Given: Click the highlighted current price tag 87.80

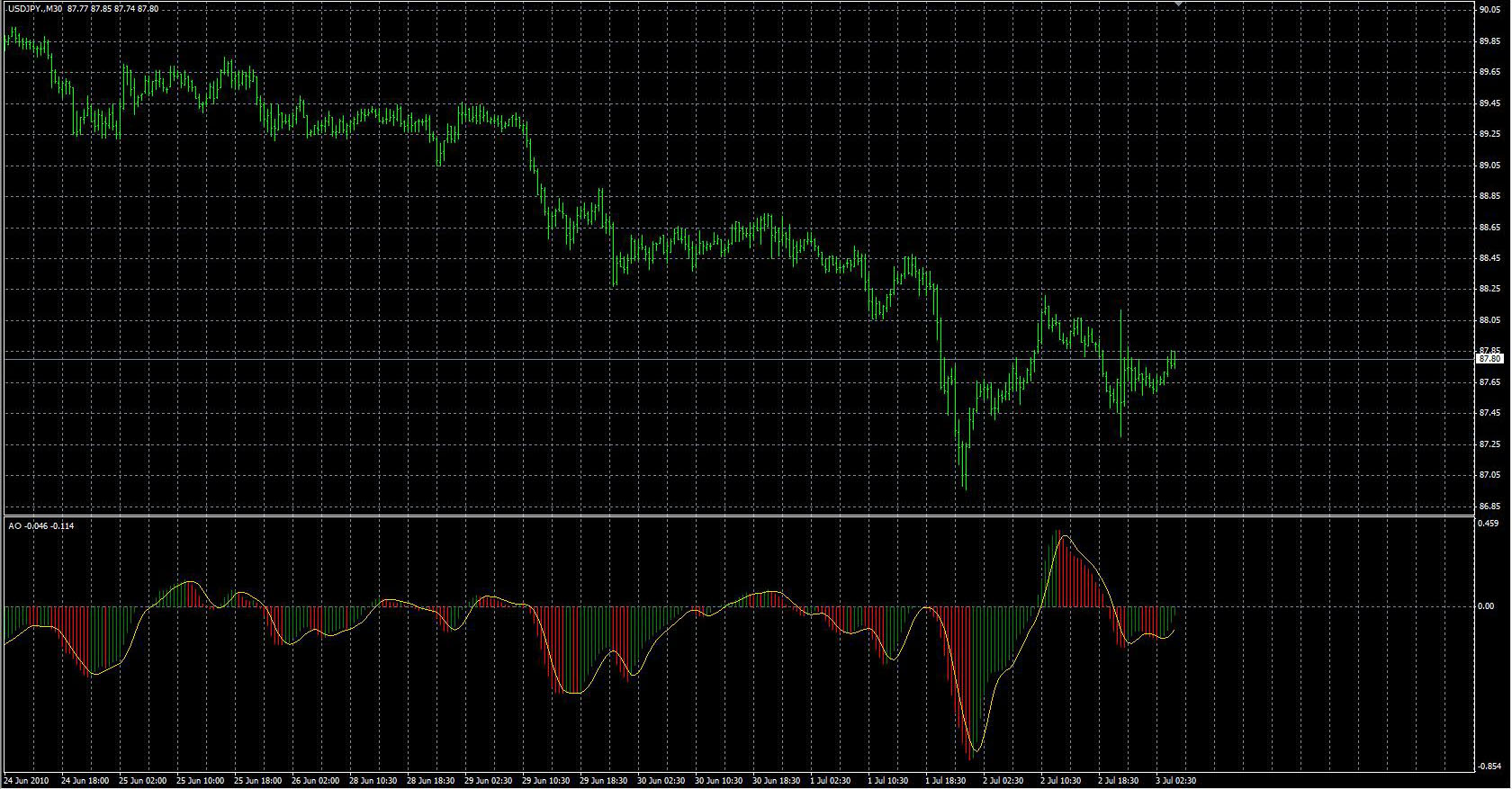Looking at the screenshot, I should (x=1489, y=359).
